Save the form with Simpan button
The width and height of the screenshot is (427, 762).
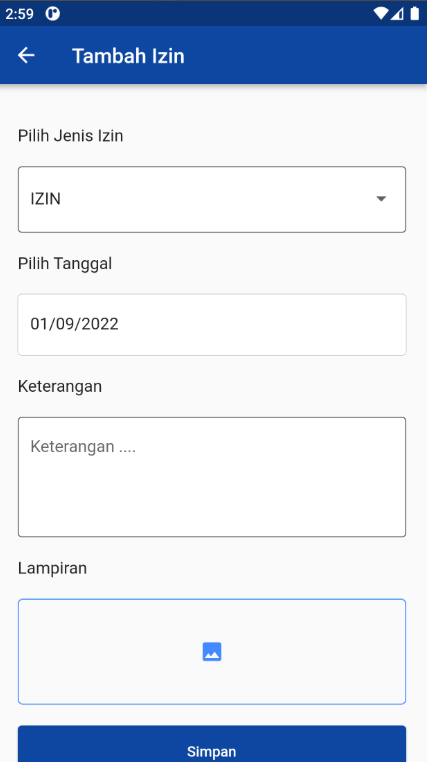pos(212,744)
